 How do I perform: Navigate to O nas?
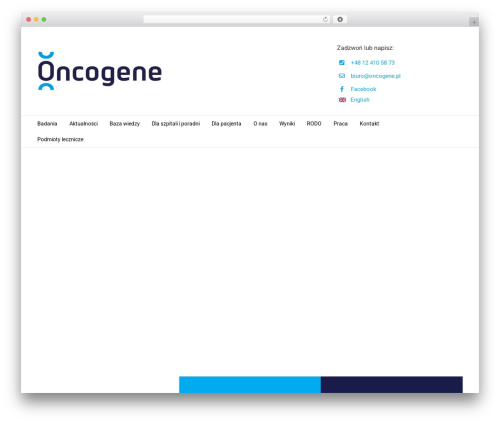(260, 124)
